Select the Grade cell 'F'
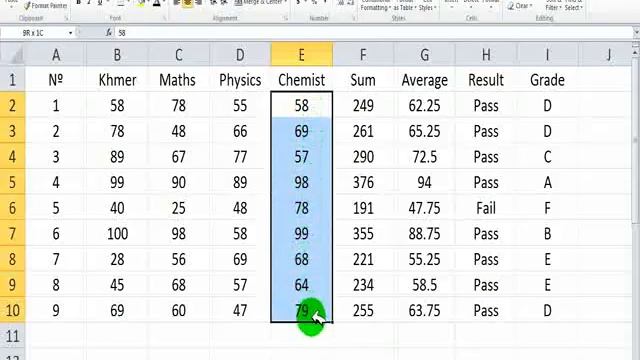640x360 pixels. (547, 208)
